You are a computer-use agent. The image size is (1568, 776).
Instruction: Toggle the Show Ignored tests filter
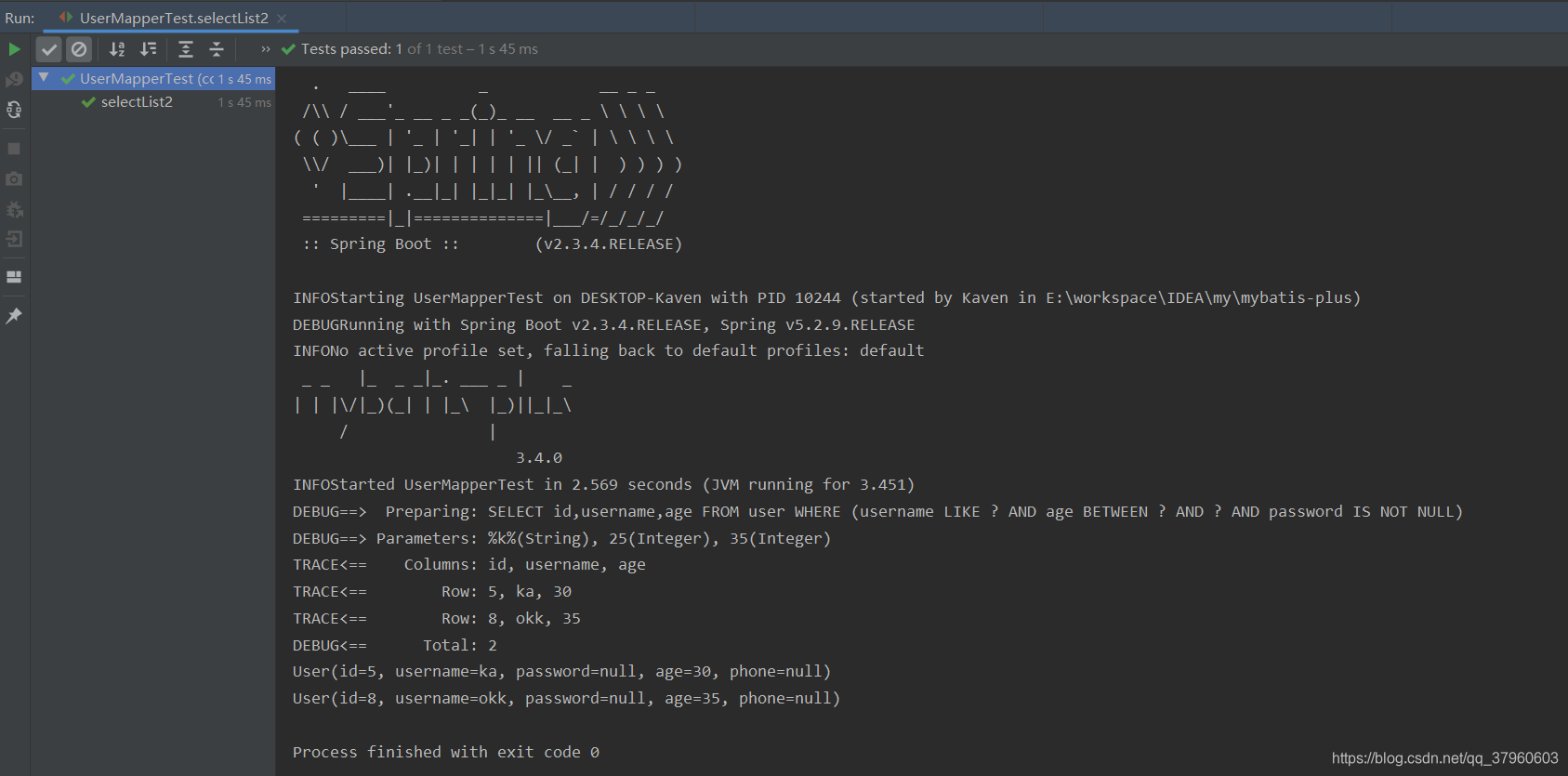(80, 49)
